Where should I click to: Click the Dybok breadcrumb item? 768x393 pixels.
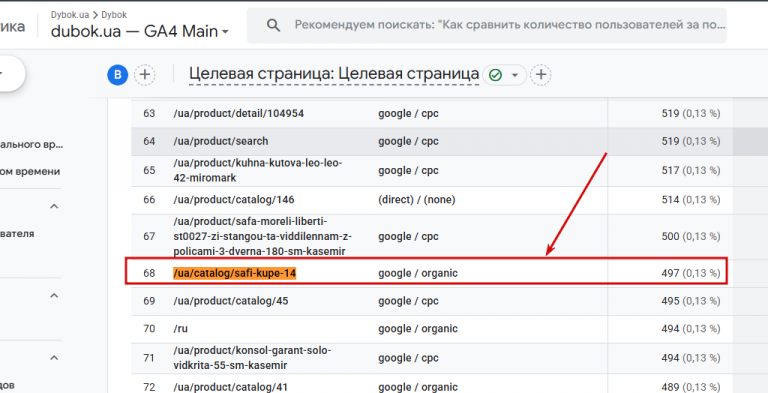[114, 14]
